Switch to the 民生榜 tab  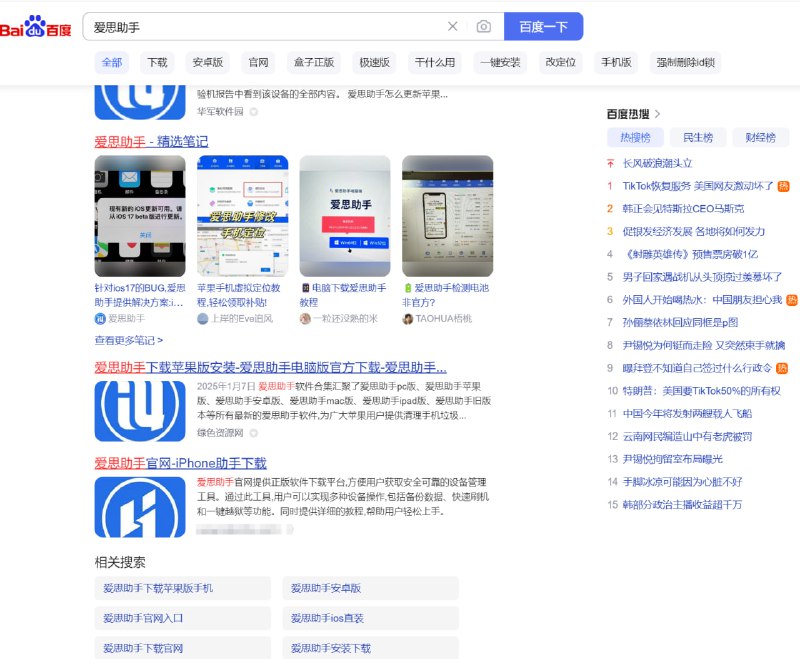pos(697,137)
